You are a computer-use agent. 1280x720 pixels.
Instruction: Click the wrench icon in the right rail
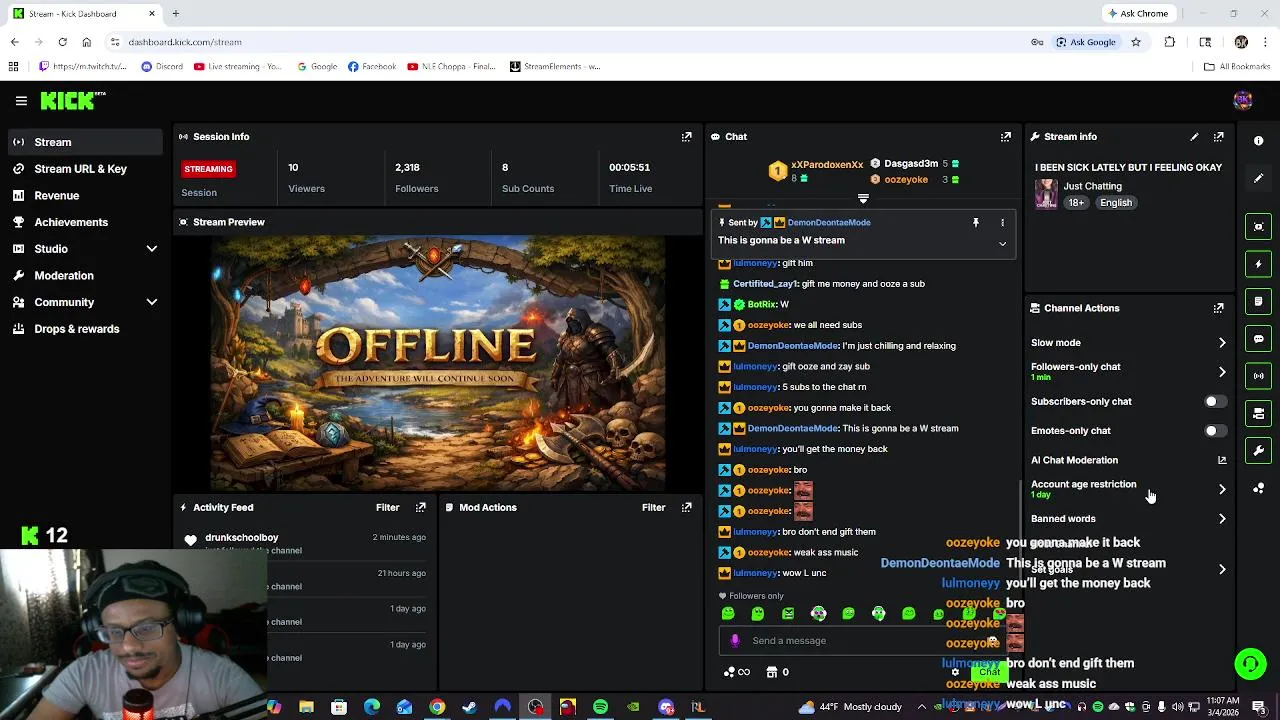click(1259, 451)
